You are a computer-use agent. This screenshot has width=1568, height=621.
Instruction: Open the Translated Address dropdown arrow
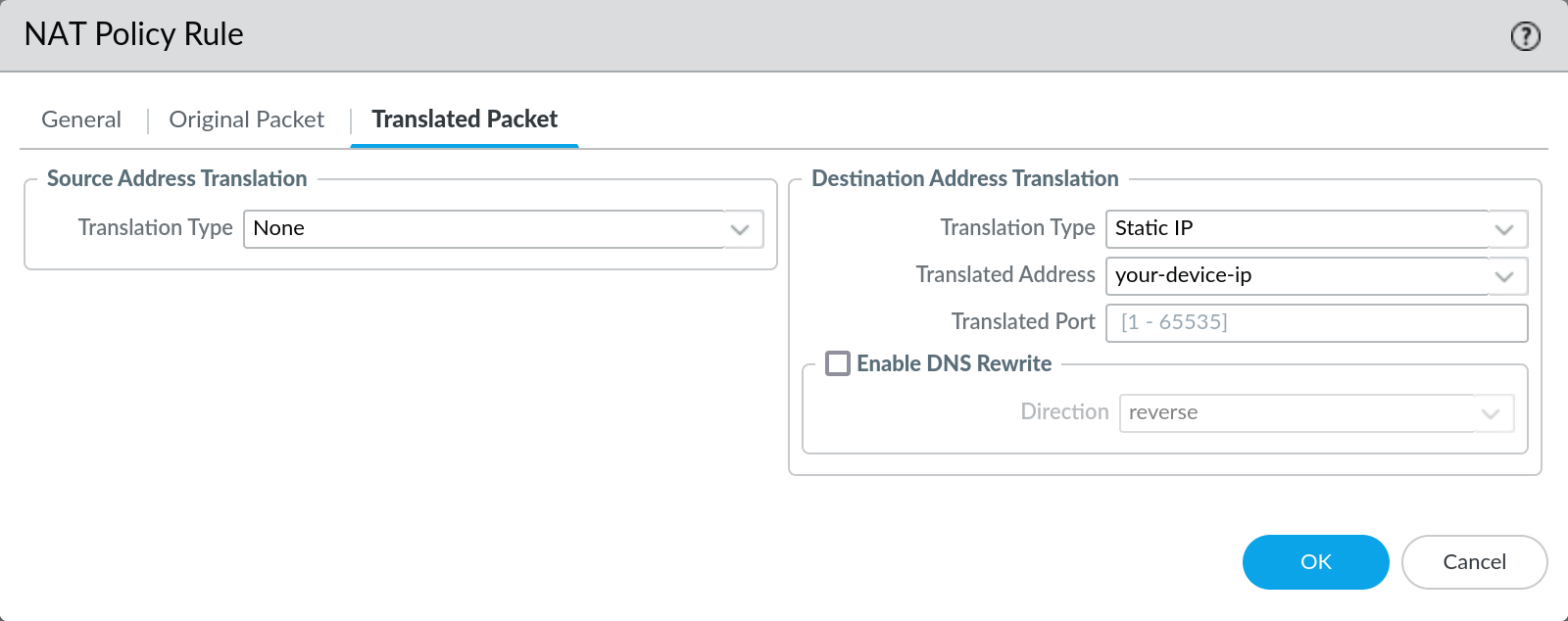pos(1504,276)
